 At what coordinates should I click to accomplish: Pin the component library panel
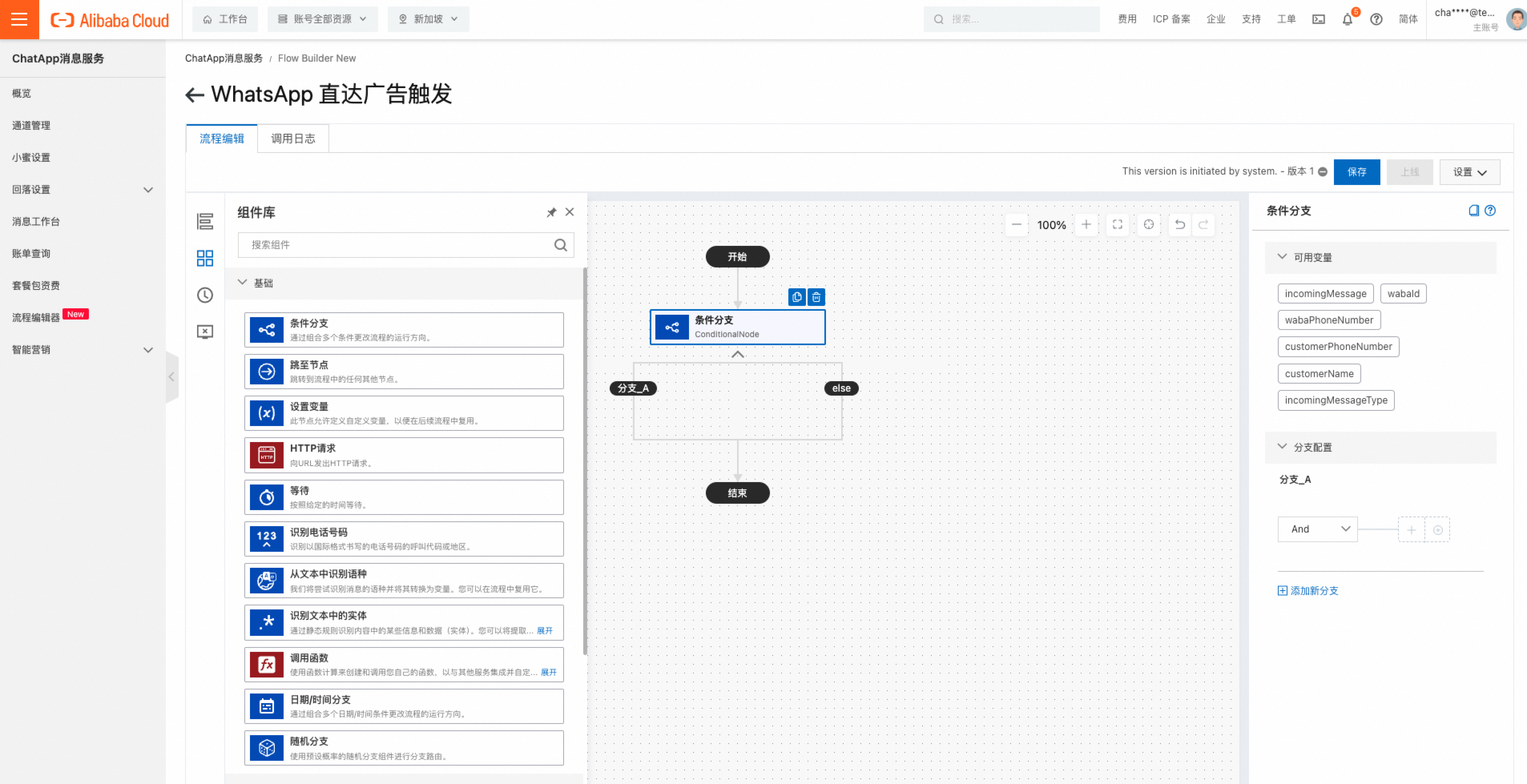(551, 212)
